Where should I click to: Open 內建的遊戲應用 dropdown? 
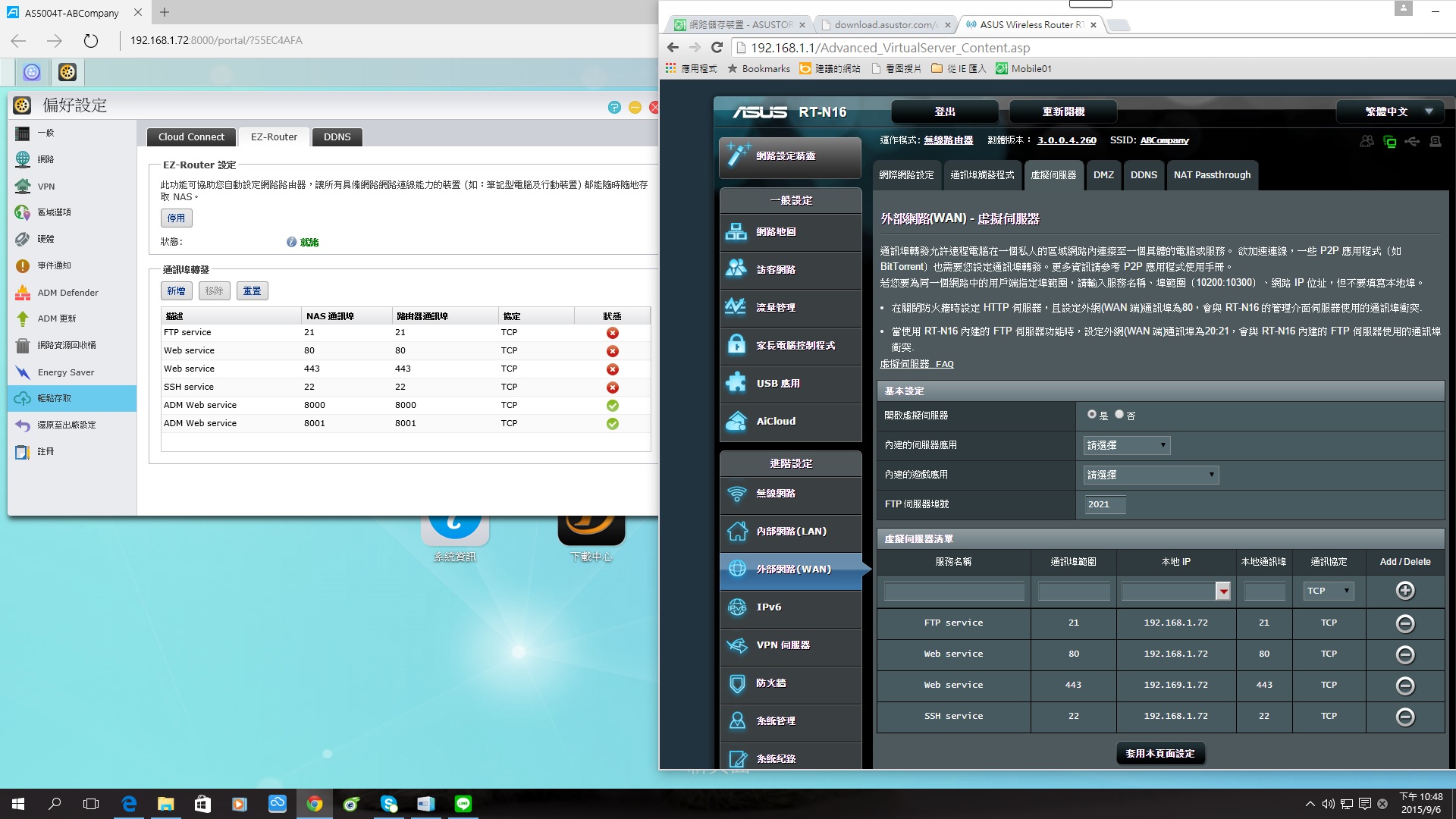pos(1150,475)
